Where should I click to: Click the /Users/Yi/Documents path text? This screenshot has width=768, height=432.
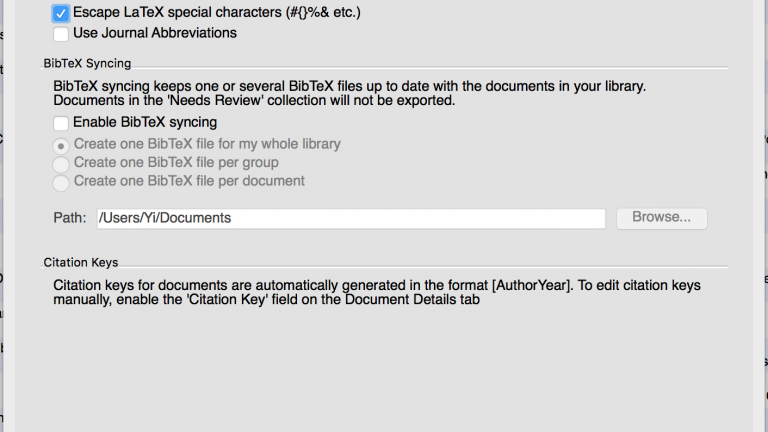pyautogui.click(x=165, y=218)
